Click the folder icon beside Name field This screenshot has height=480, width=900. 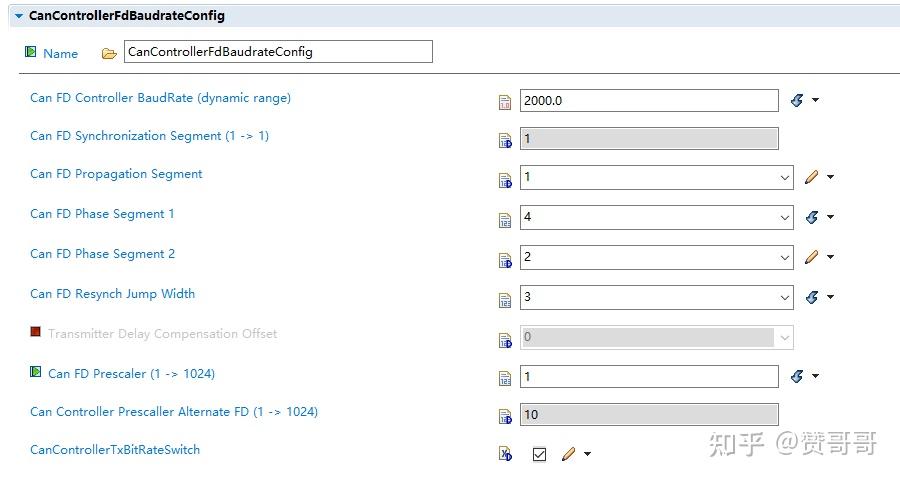point(109,53)
